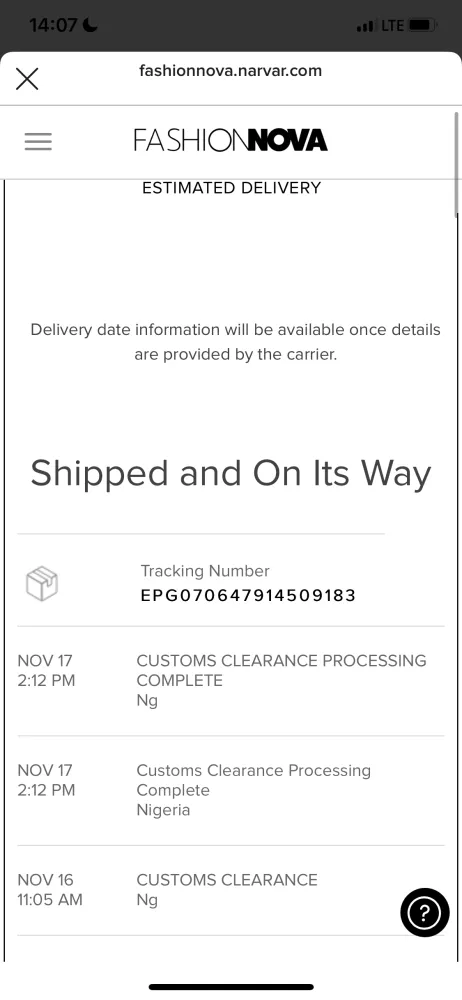The height and width of the screenshot is (1000, 462).
Task: Select the Customs Clearance Processing Complete Nigeria entry
Action: pyautogui.click(x=231, y=790)
